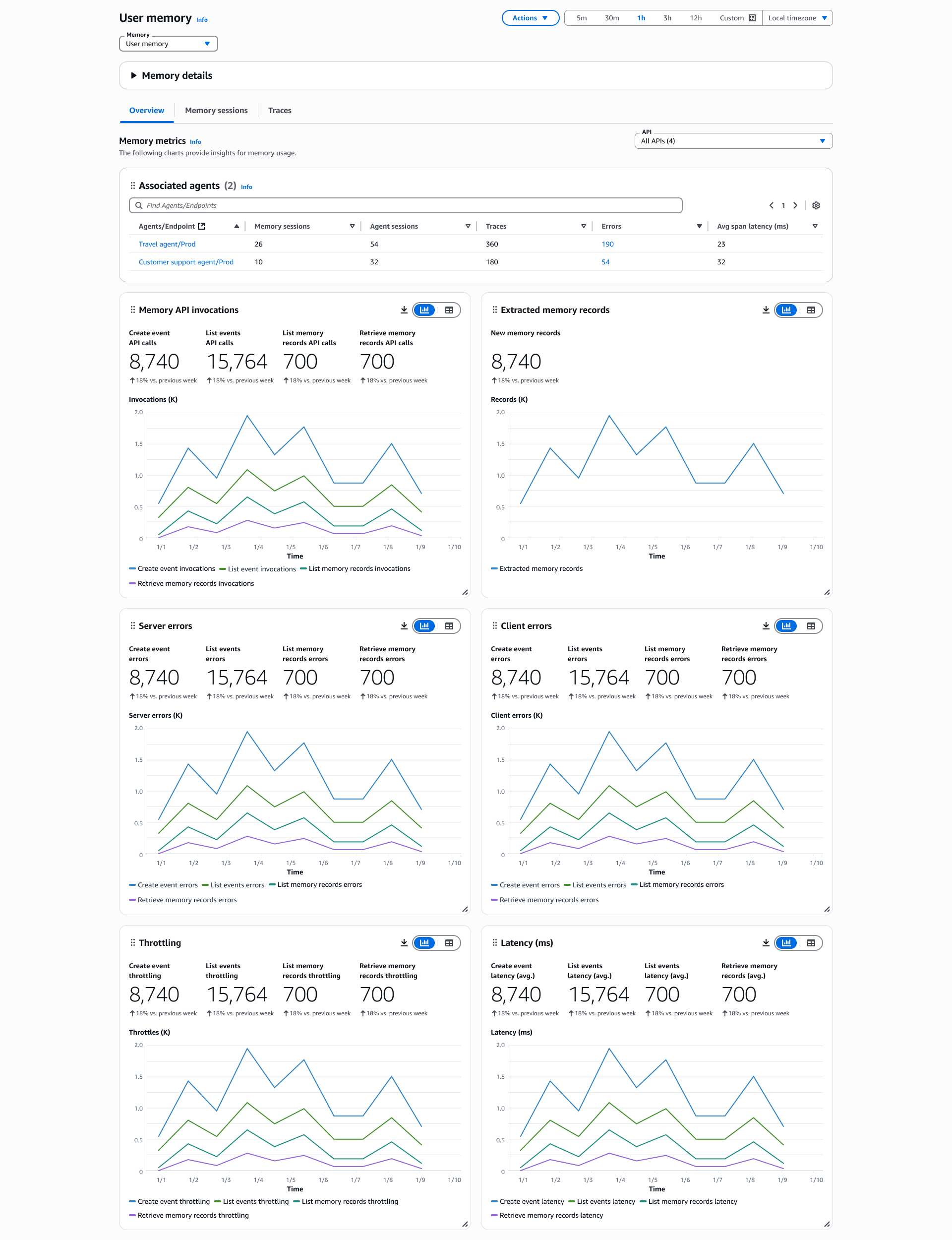Go to the next page of agents

pos(795,206)
